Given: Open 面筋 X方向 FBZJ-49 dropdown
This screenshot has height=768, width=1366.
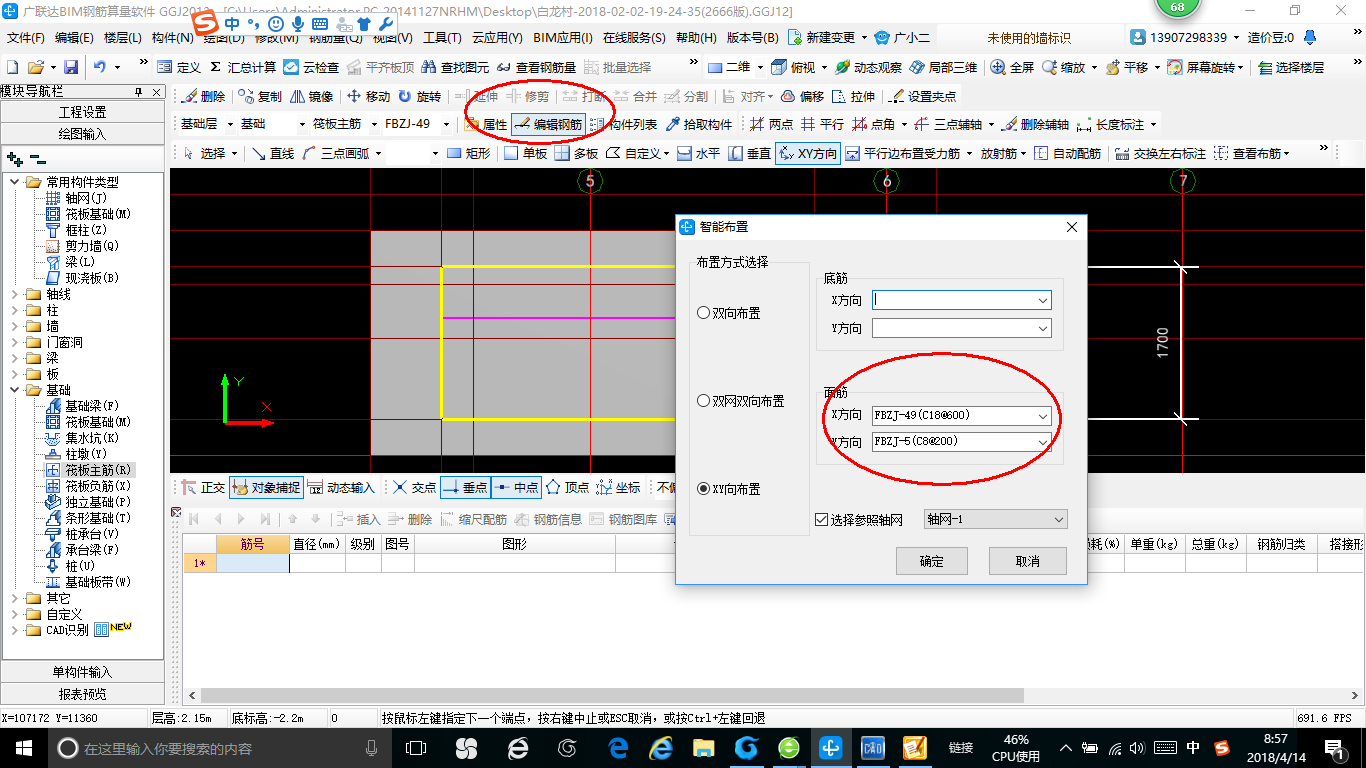Looking at the screenshot, I should pos(1043,415).
